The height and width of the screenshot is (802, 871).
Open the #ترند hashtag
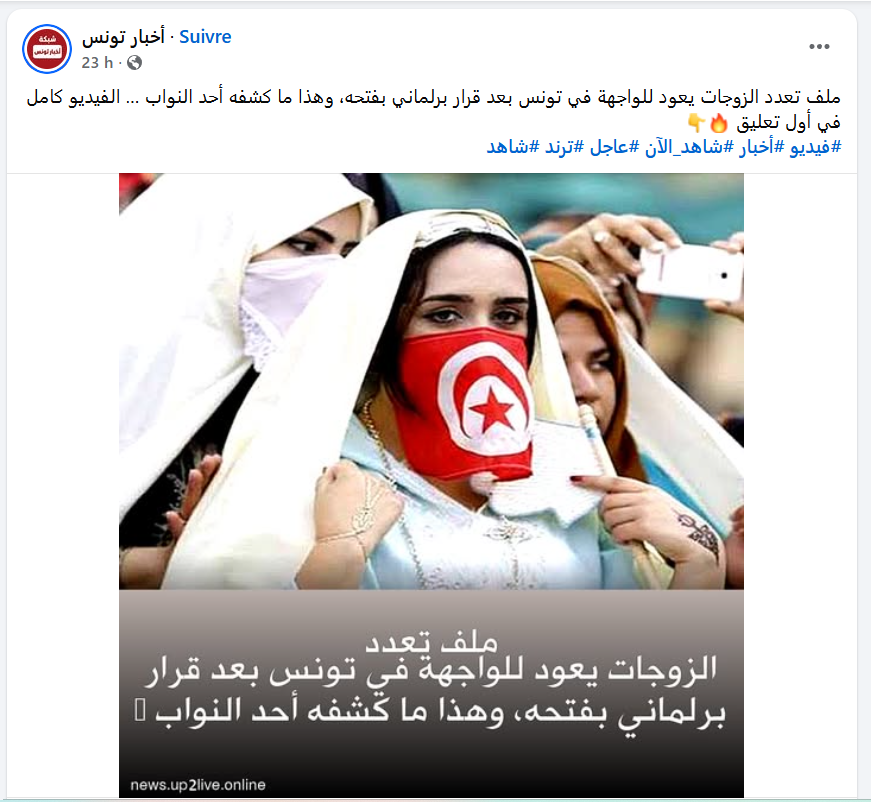point(564,147)
